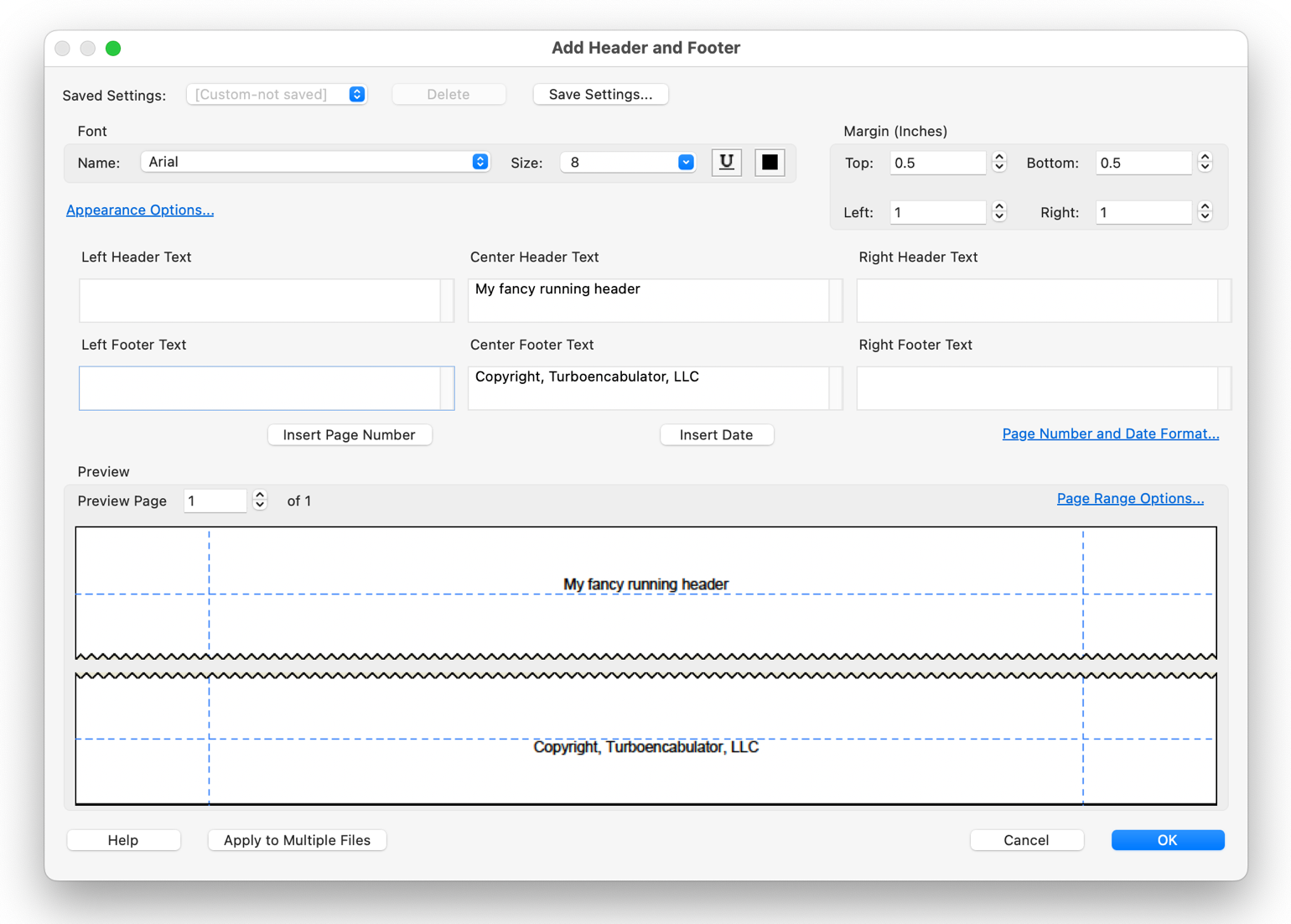Increase the Top margin with the up arrow
This screenshot has width=1291, height=924.
pos(998,158)
